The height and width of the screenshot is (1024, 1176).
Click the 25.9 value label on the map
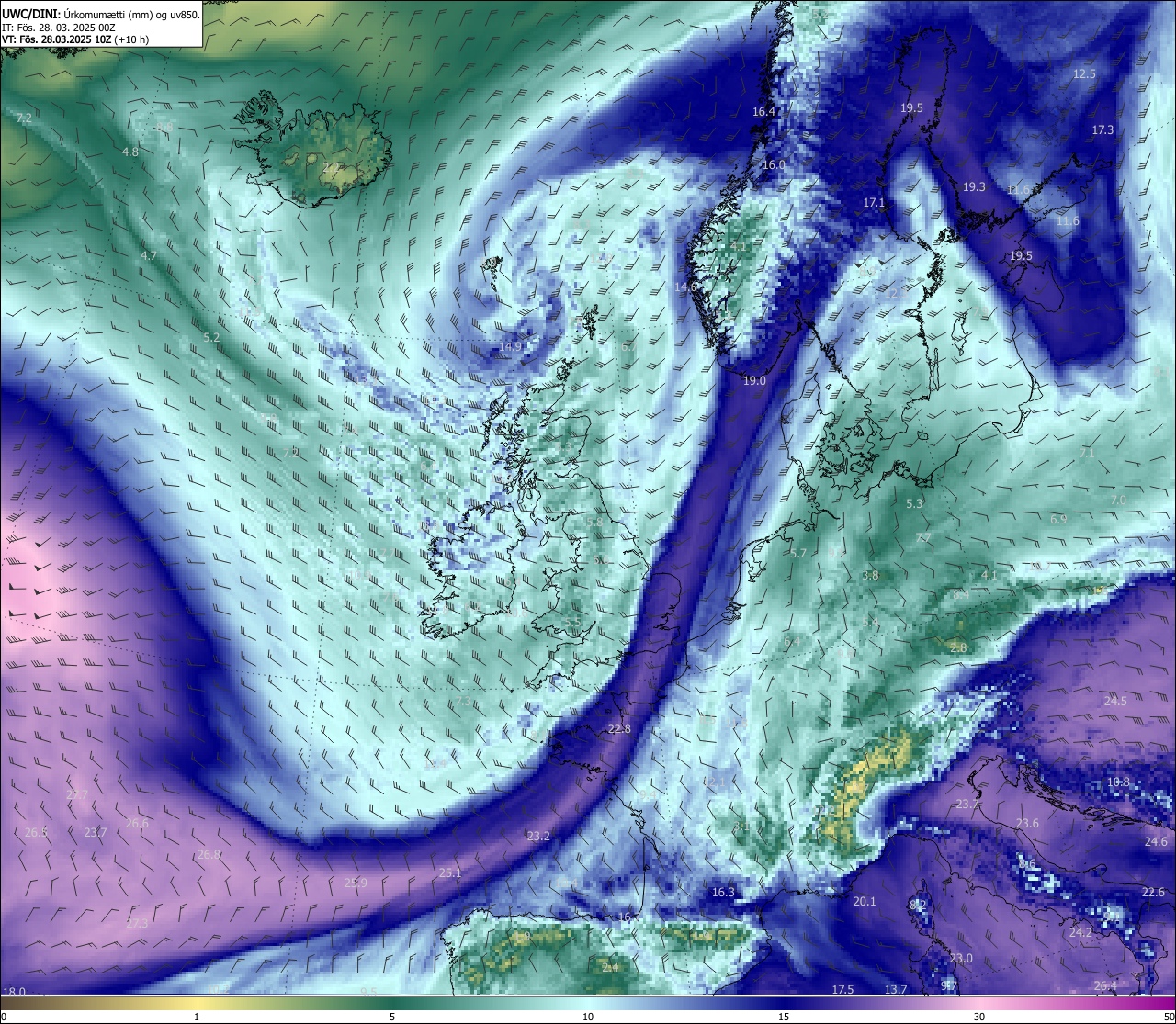(x=356, y=883)
